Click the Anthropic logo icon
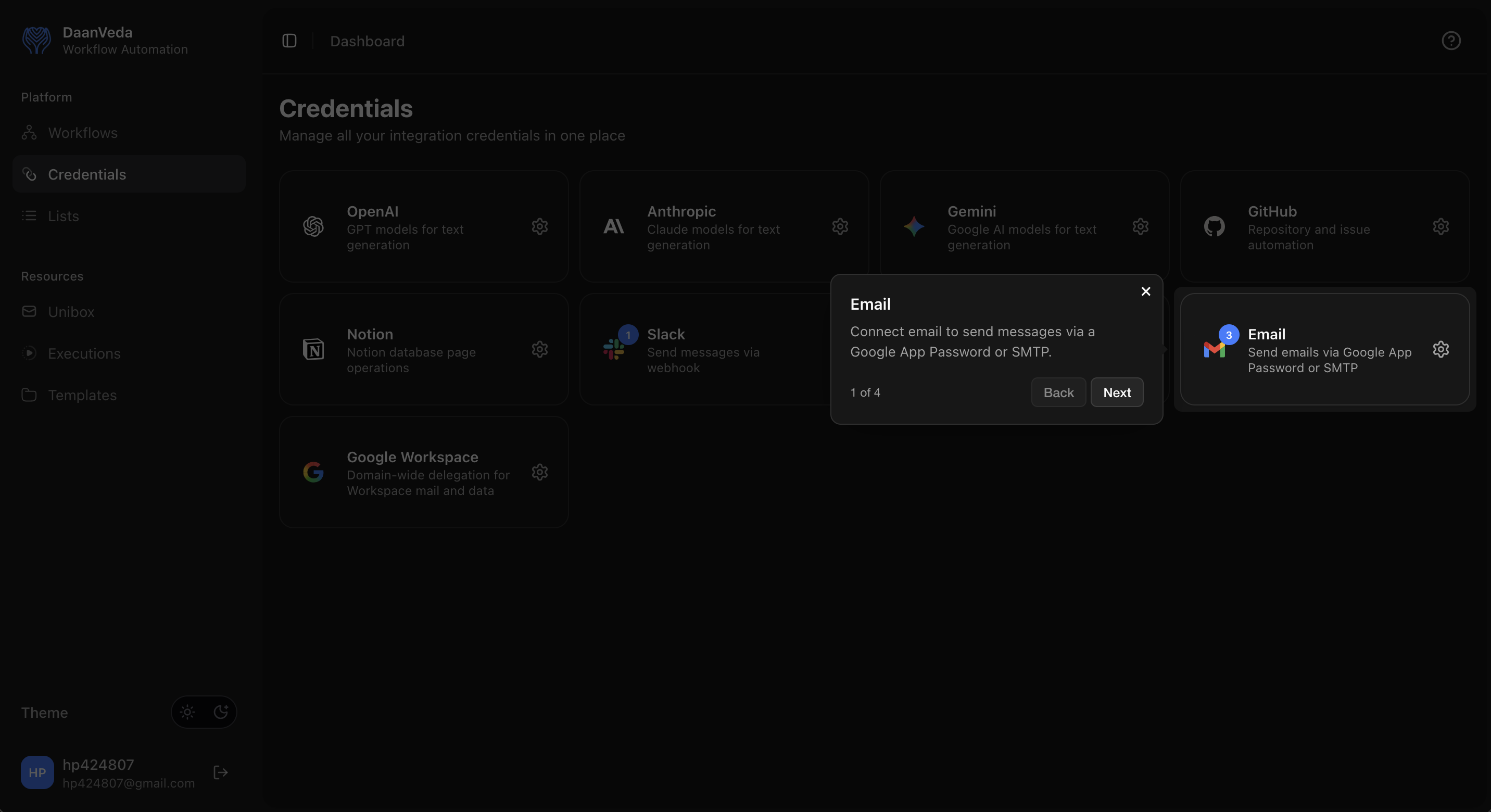The width and height of the screenshot is (1491, 812). tap(614, 226)
